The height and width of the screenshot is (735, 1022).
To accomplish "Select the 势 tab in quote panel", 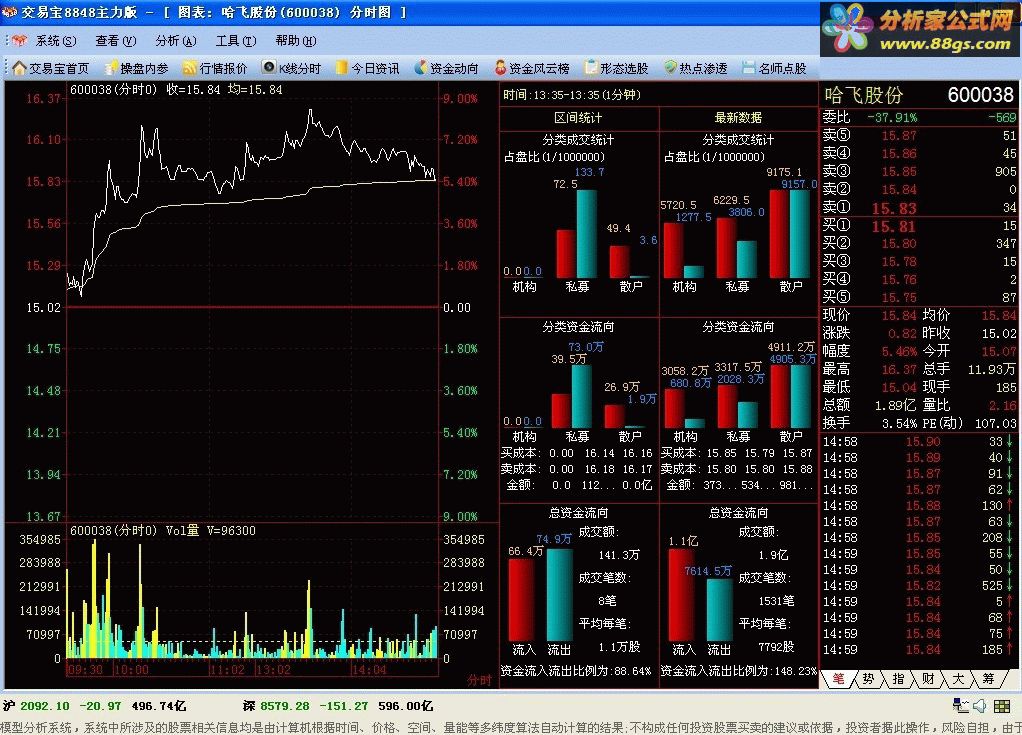I will pyautogui.click(x=868, y=679).
